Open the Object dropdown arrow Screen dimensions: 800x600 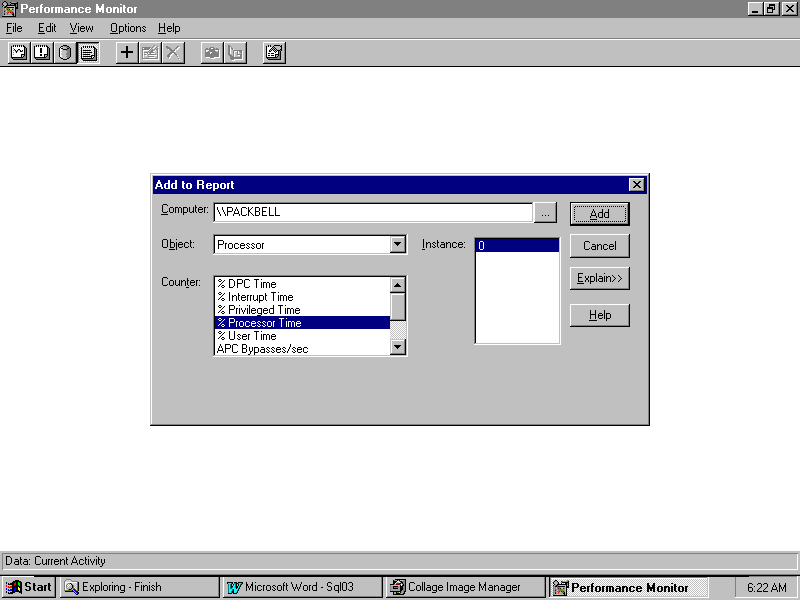(x=397, y=244)
